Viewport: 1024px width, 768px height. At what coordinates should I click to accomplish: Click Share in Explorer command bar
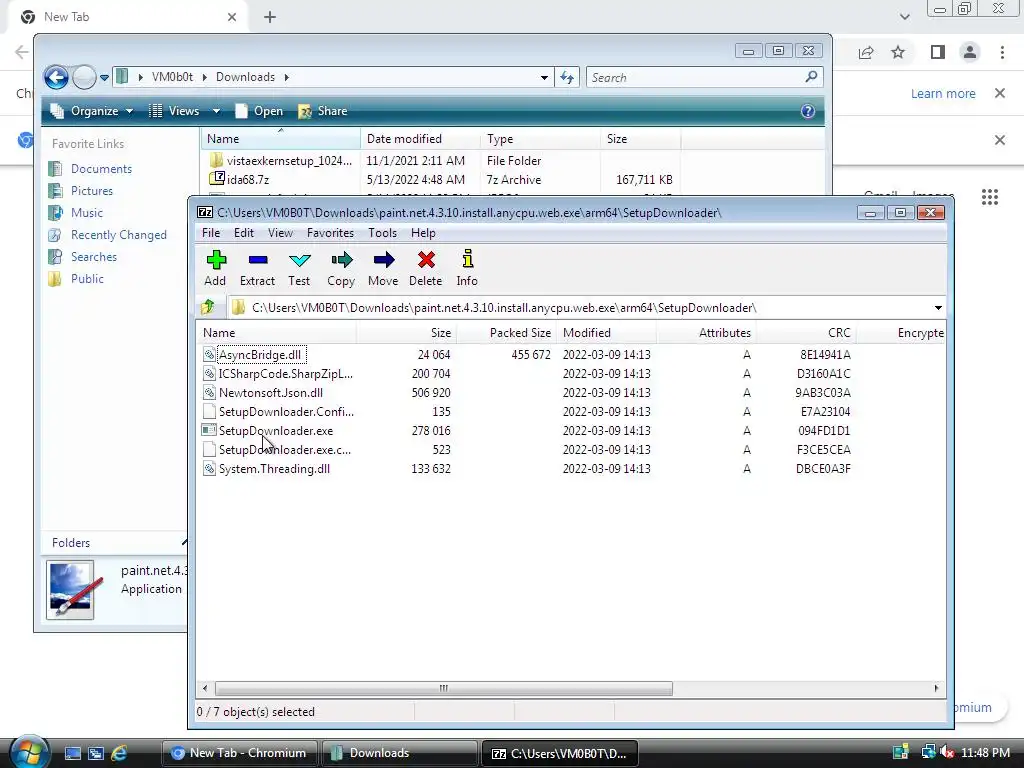click(323, 111)
